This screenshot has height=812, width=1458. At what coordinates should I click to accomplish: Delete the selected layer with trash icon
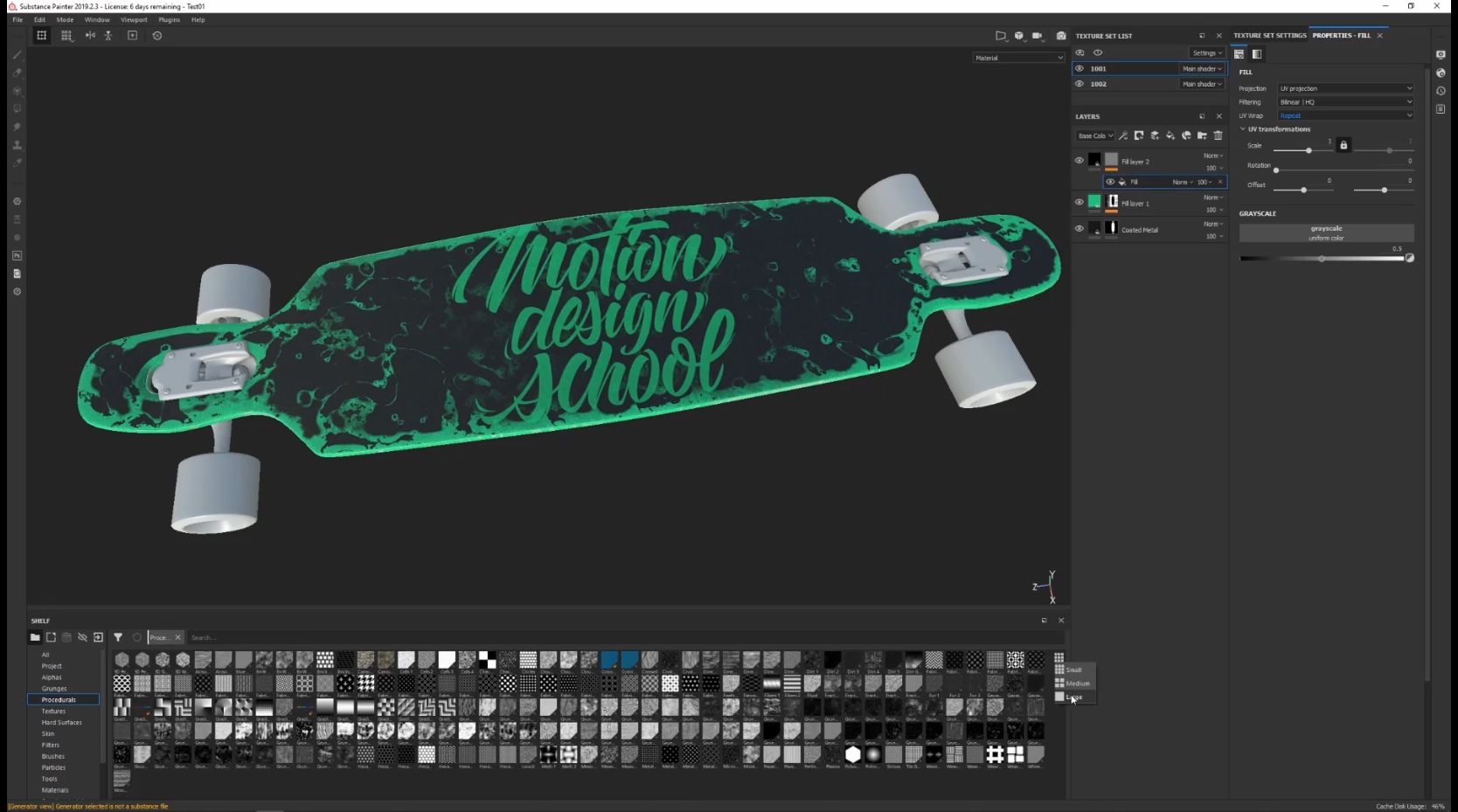coord(1218,135)
